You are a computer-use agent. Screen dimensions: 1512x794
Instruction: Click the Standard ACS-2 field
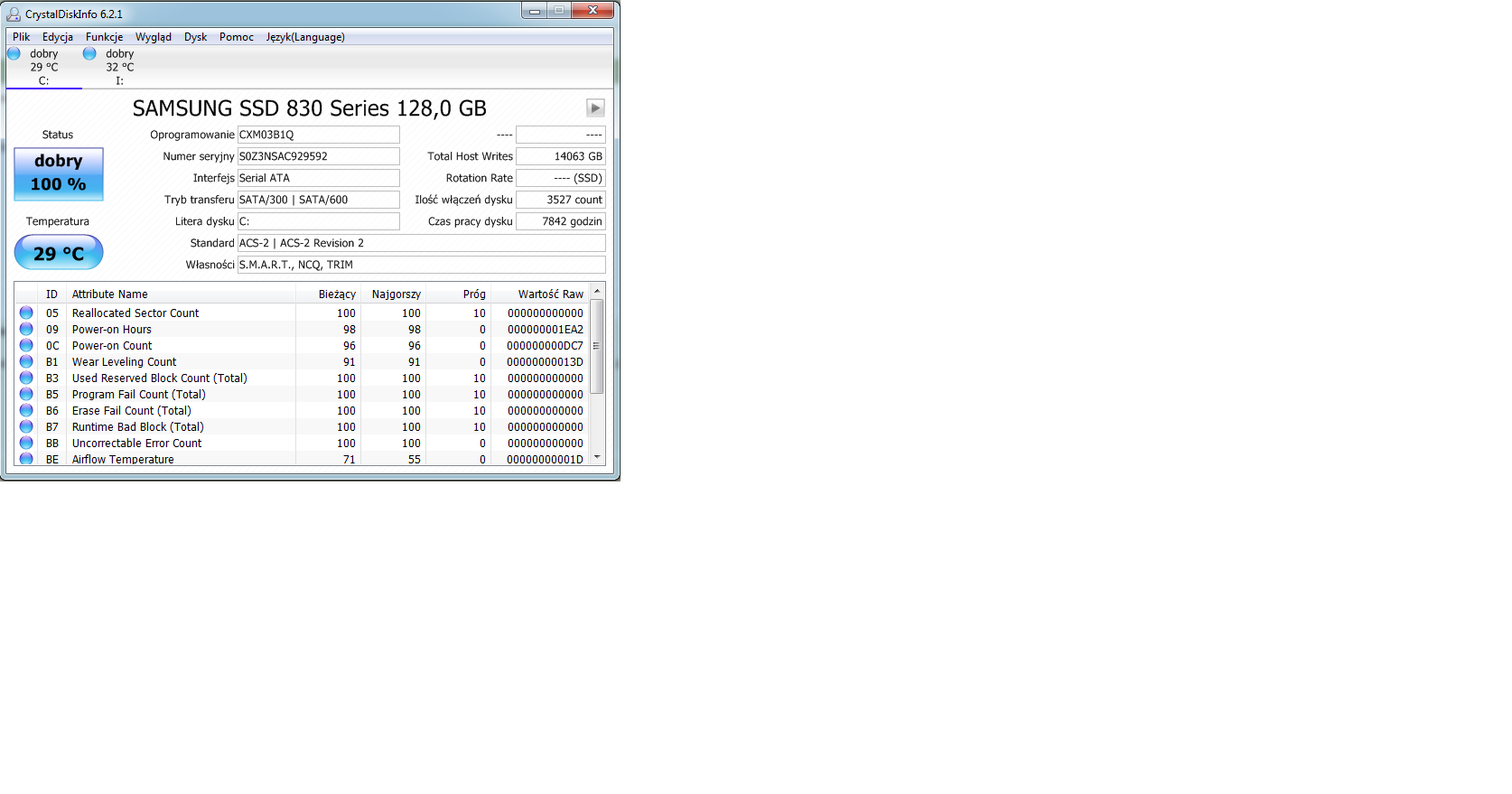[x=421, y=243]
